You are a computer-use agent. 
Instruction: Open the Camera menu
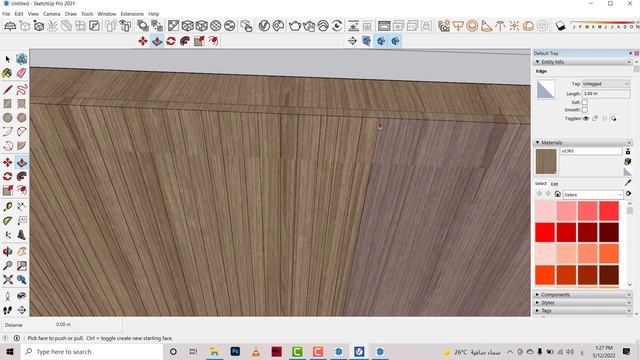click(x=51, y=14)
